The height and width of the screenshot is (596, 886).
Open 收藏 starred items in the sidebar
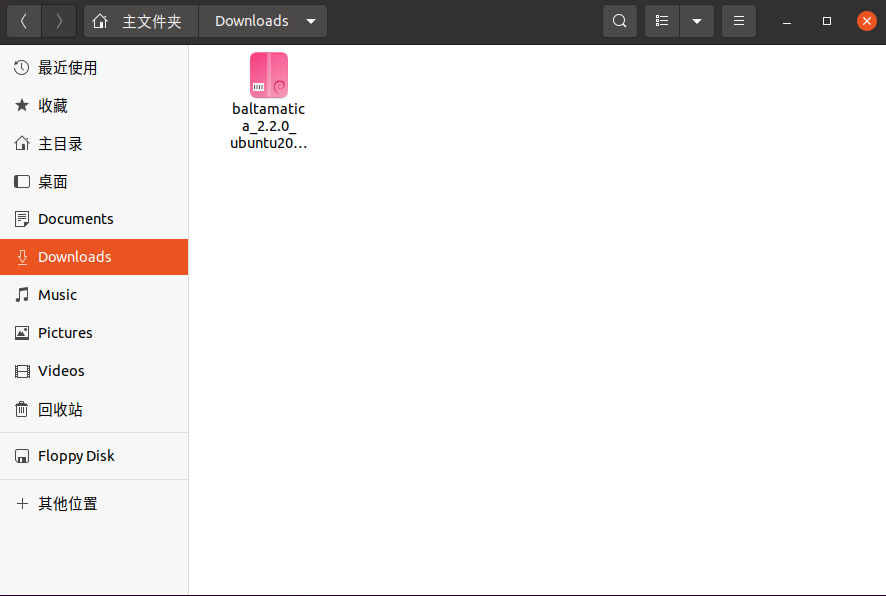point(94,106)
